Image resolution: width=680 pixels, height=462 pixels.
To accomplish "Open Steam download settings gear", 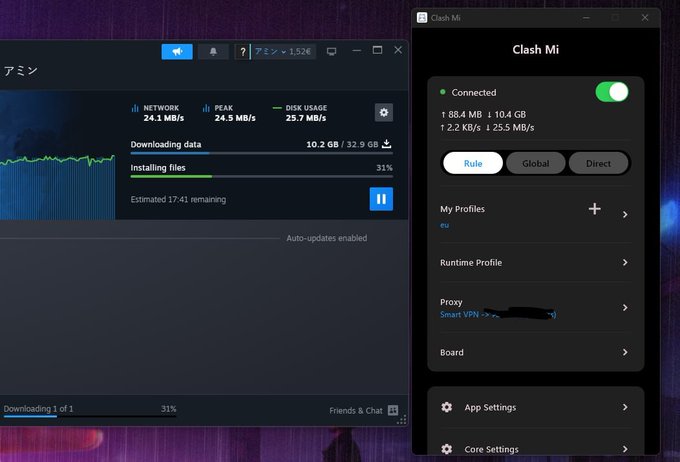I will [x=384, y=113].
